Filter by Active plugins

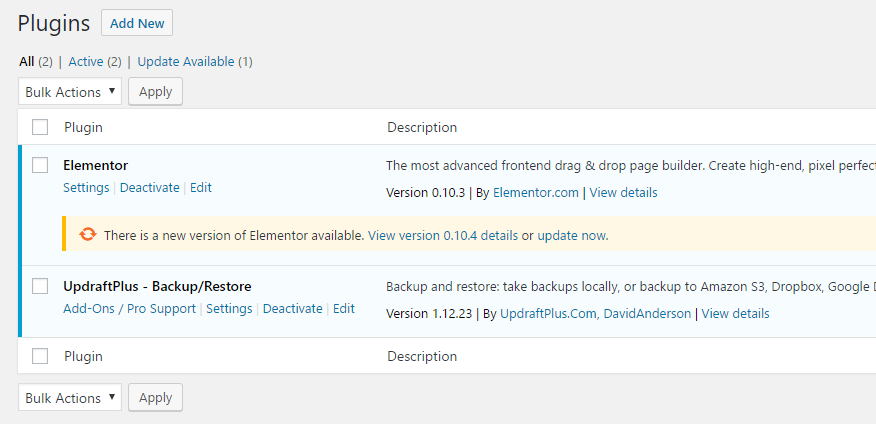(x=85, y=61)
